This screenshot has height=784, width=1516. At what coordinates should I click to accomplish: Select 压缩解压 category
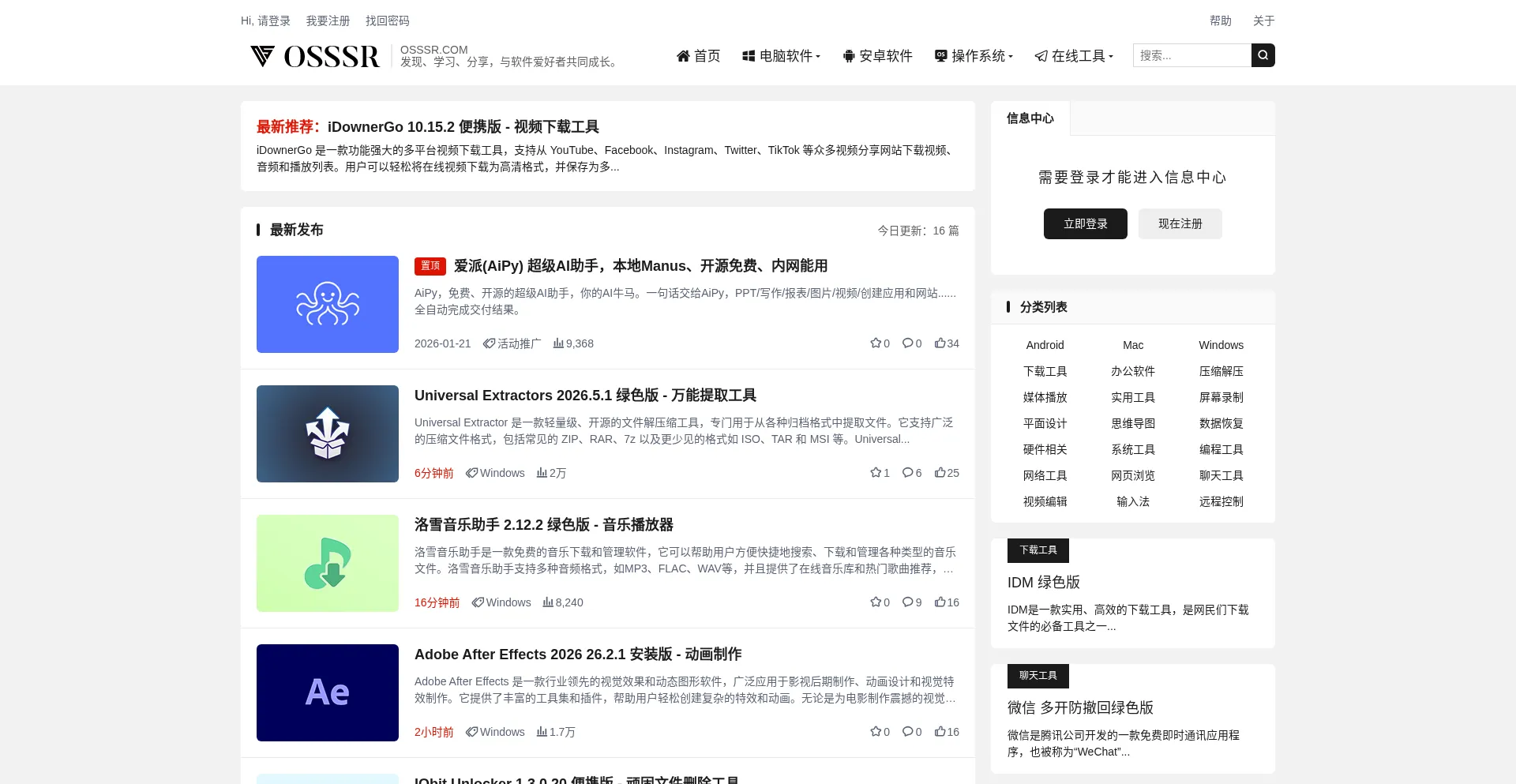pyautogui.click(x=1221, y=371)
